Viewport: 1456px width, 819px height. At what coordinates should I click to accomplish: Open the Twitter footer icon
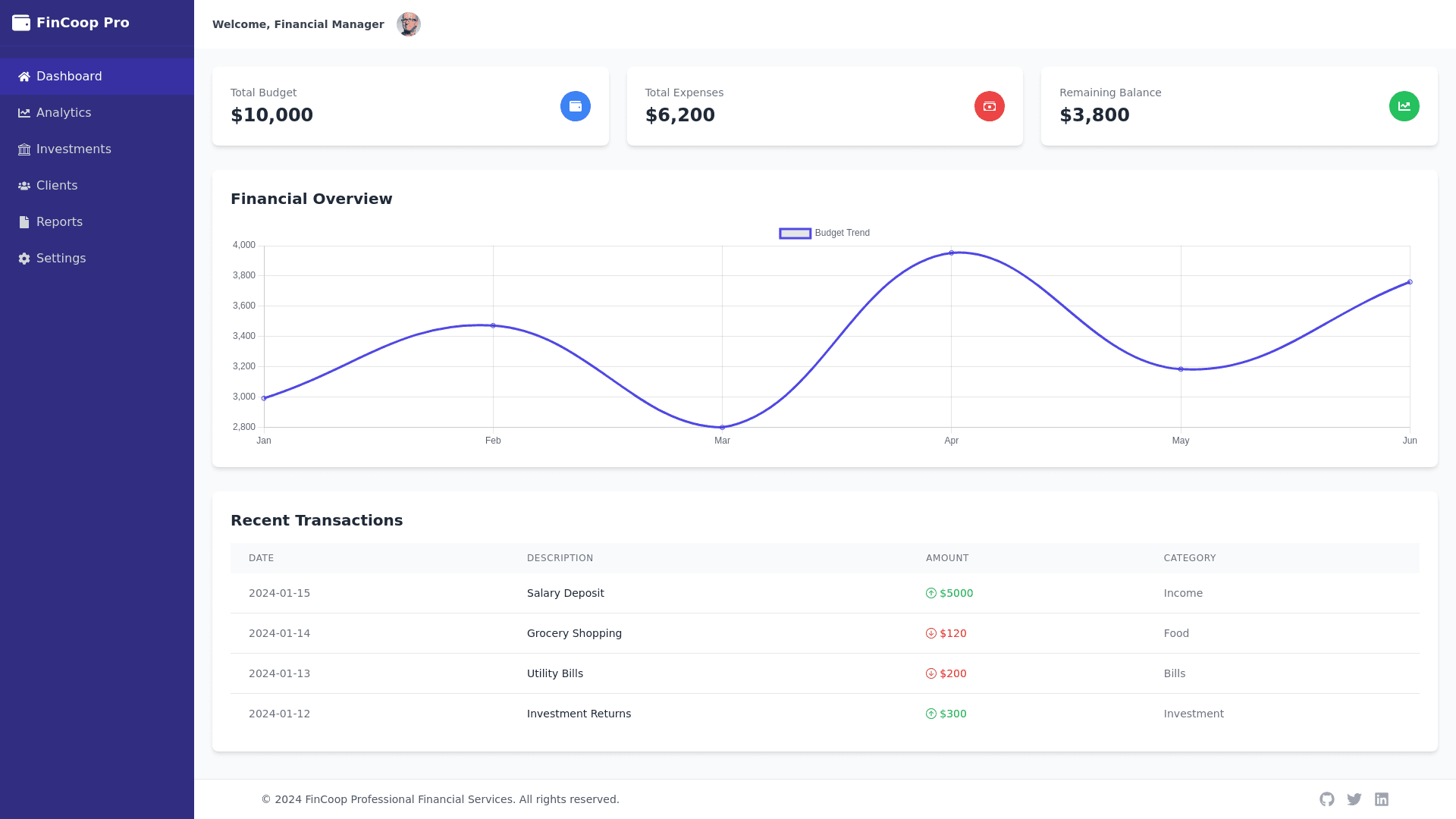(1354, 799)
